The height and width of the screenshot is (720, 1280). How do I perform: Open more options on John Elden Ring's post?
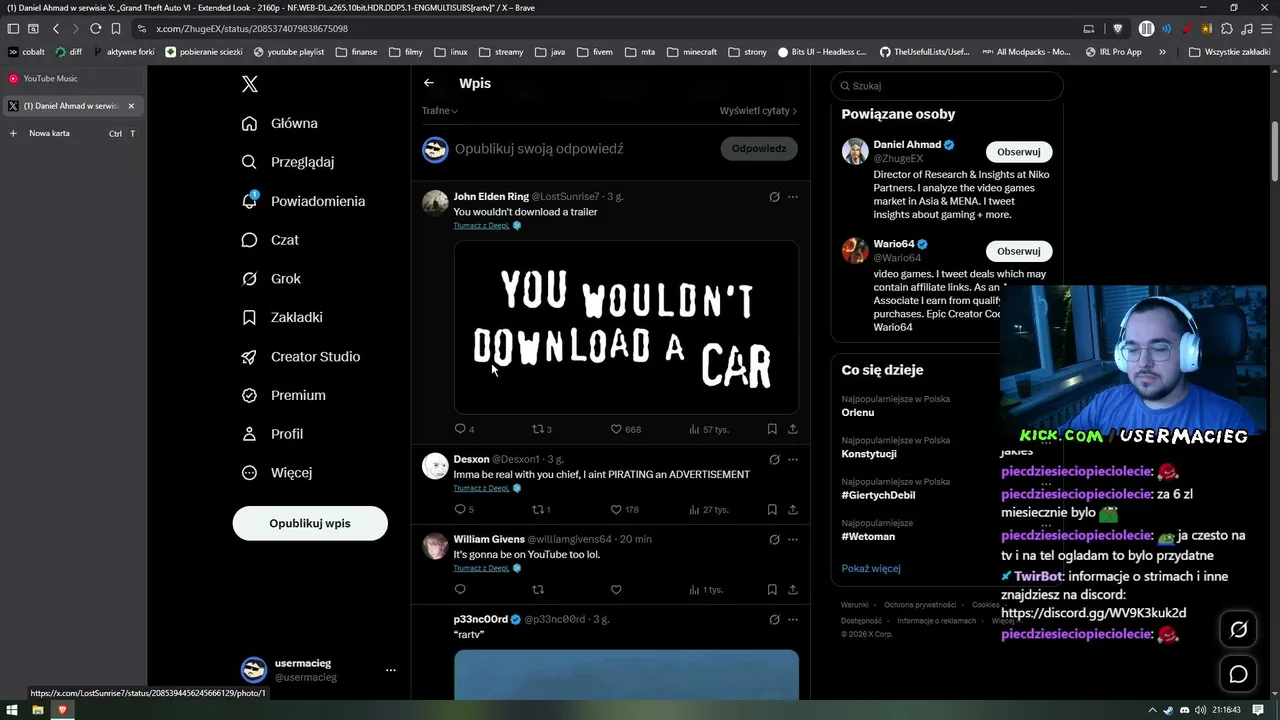coord(793,197)
